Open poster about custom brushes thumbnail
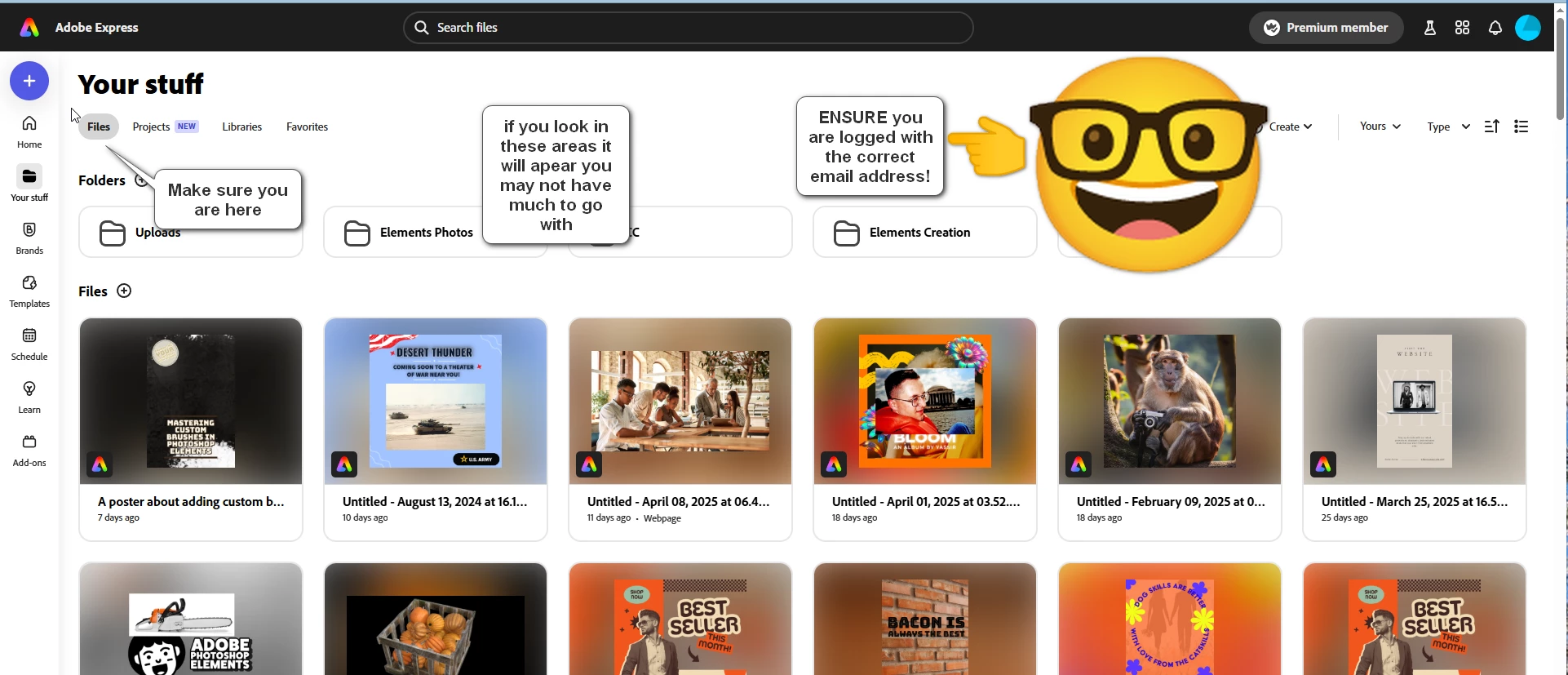The width and height of the screenshot is (1568, 675). click(x=191, y=402)
